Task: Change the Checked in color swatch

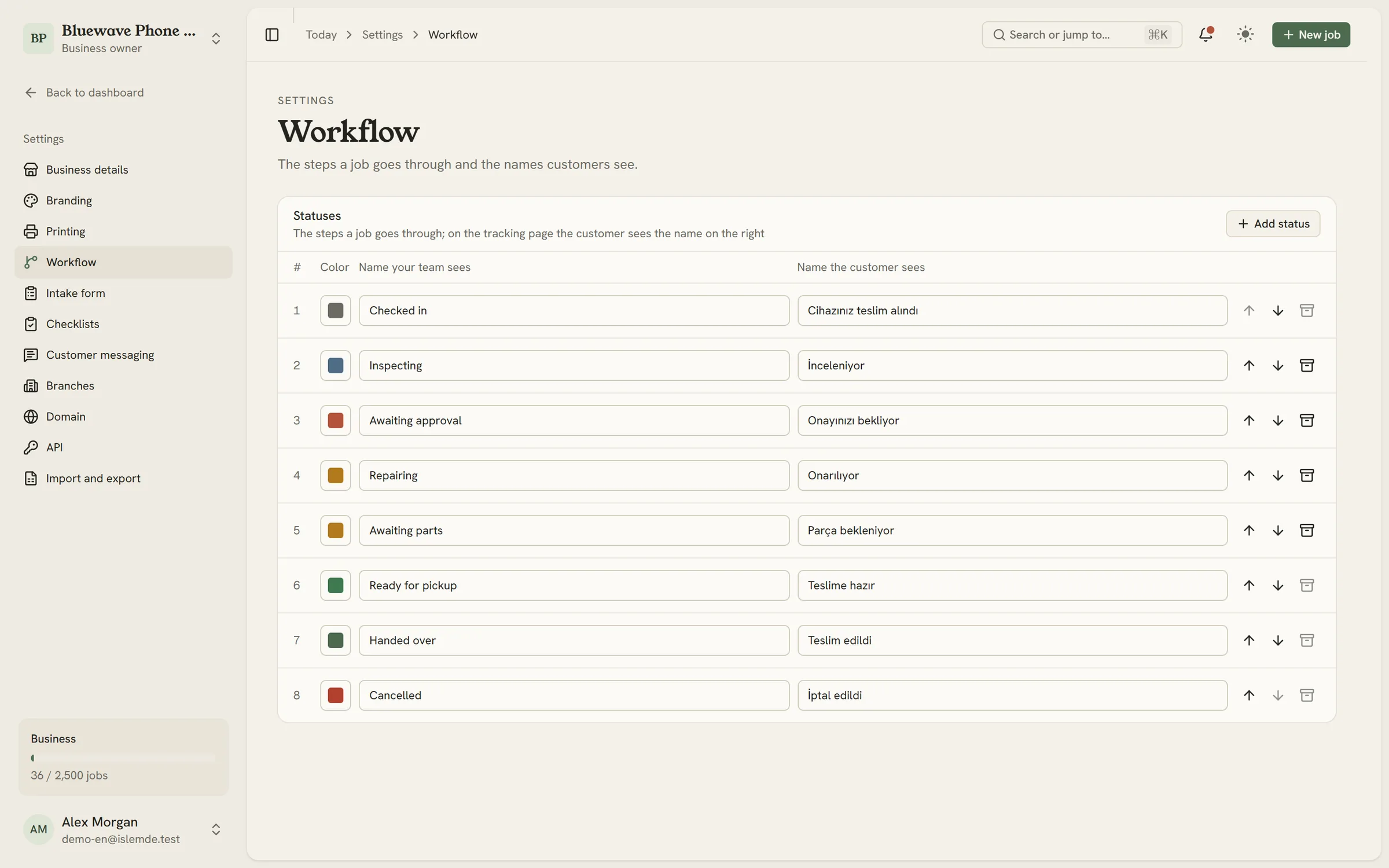Action: pos(336,311)
